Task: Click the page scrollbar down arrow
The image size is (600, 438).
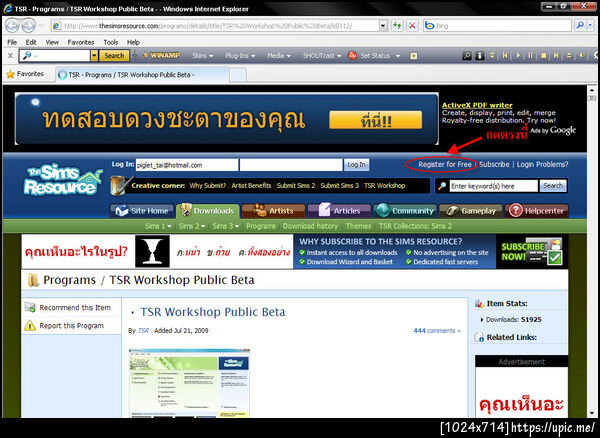Action: tap(592, 413)
